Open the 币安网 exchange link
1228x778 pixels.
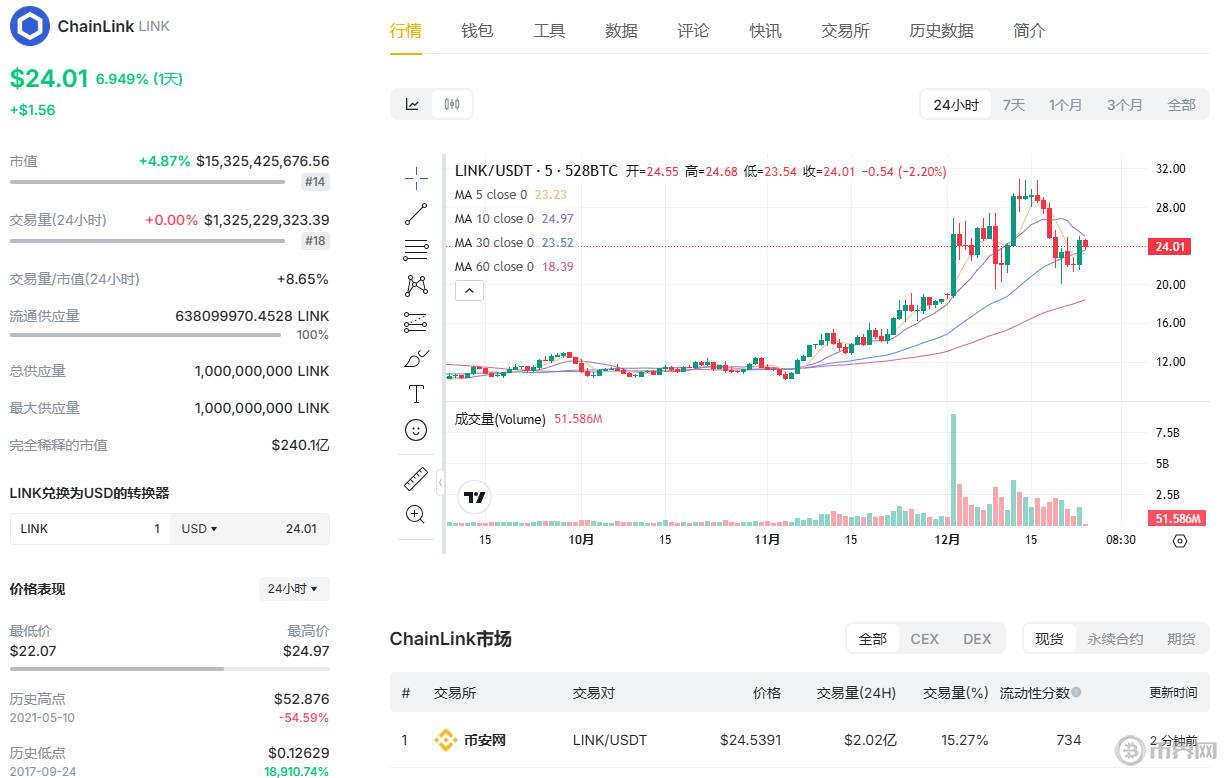(x=485, y=741)
